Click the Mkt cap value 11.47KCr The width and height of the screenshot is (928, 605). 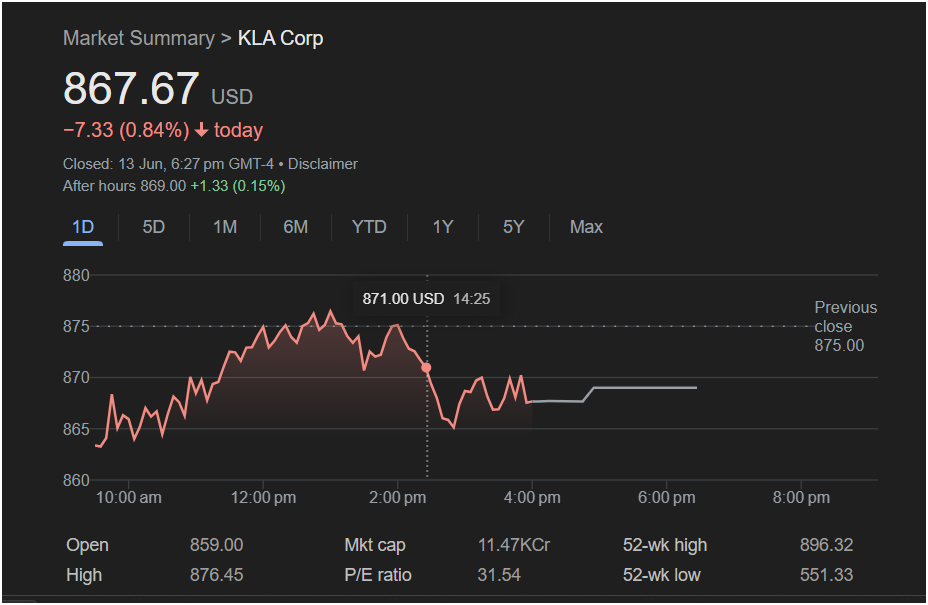click(514, 545)
